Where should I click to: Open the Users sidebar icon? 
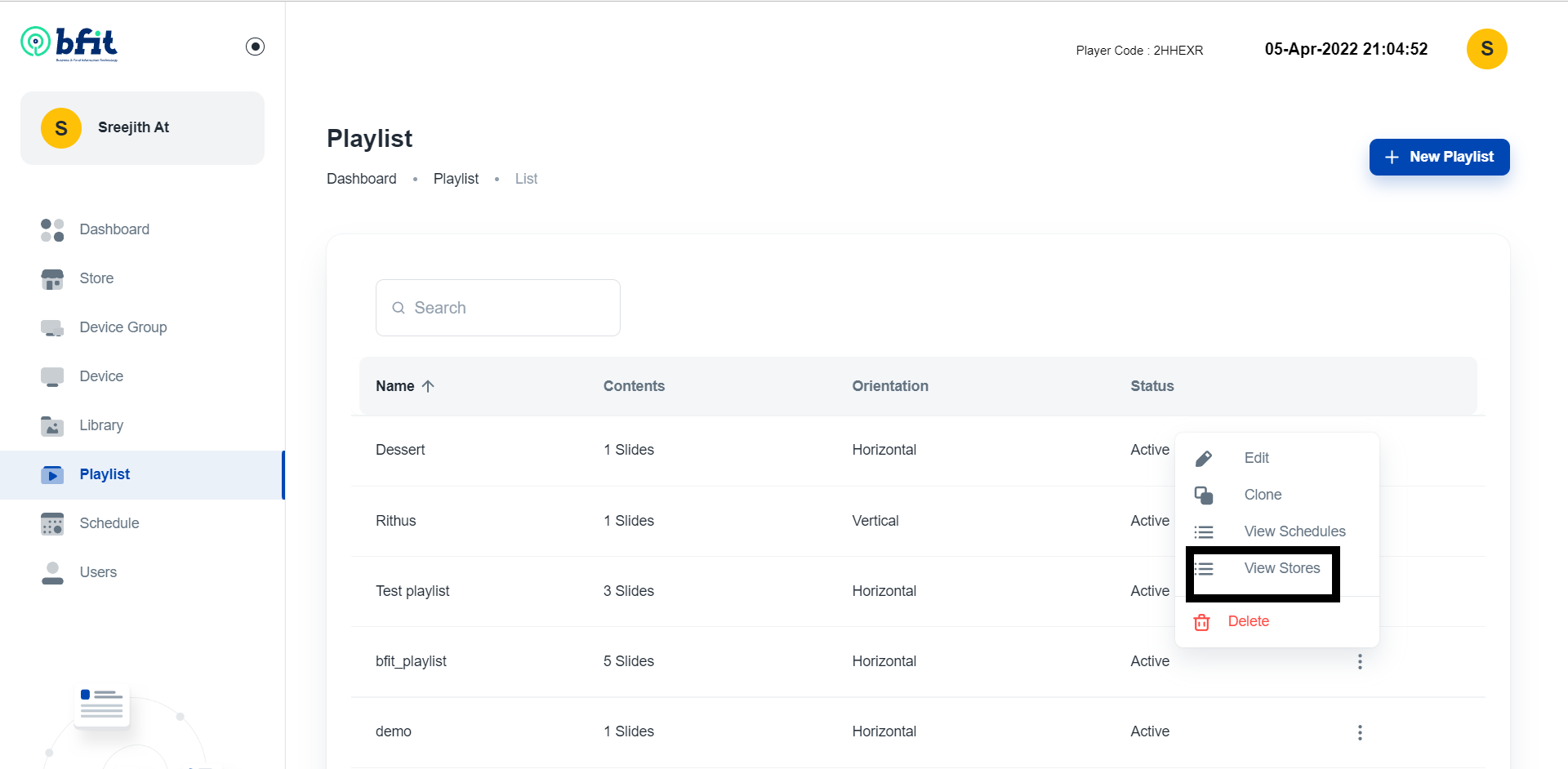coord(52,573)
